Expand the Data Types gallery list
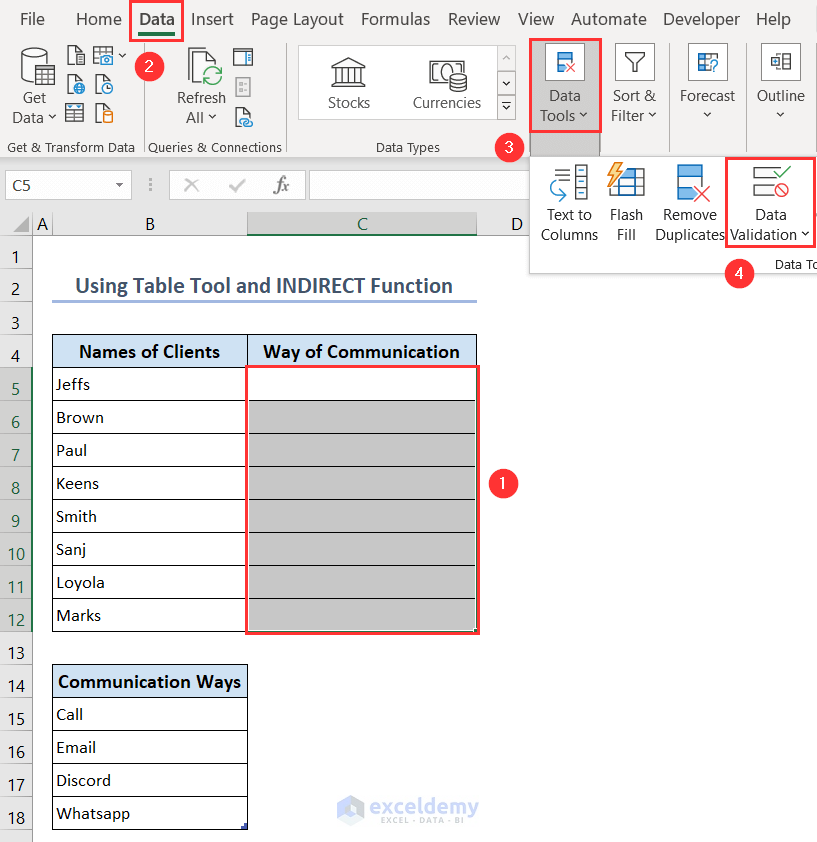 coord(506,105)
